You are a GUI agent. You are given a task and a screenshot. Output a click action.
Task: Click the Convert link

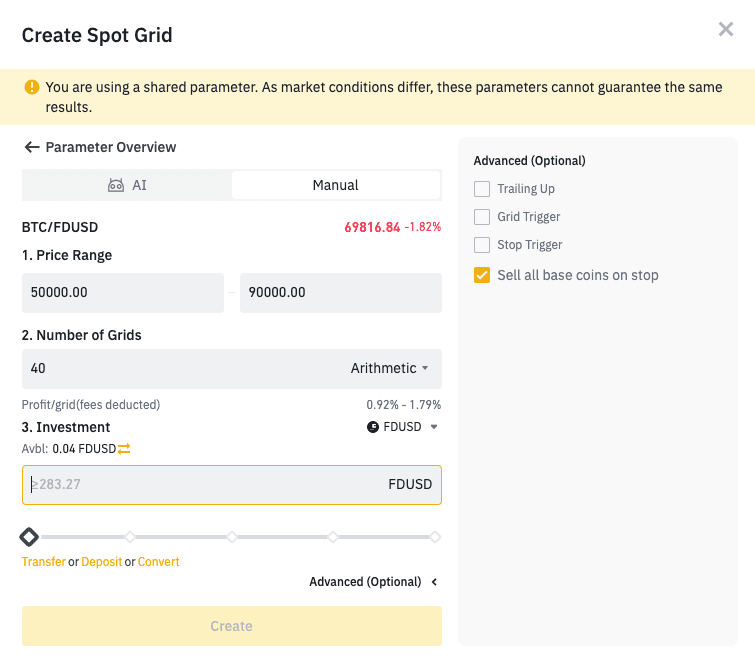(159, 562)
